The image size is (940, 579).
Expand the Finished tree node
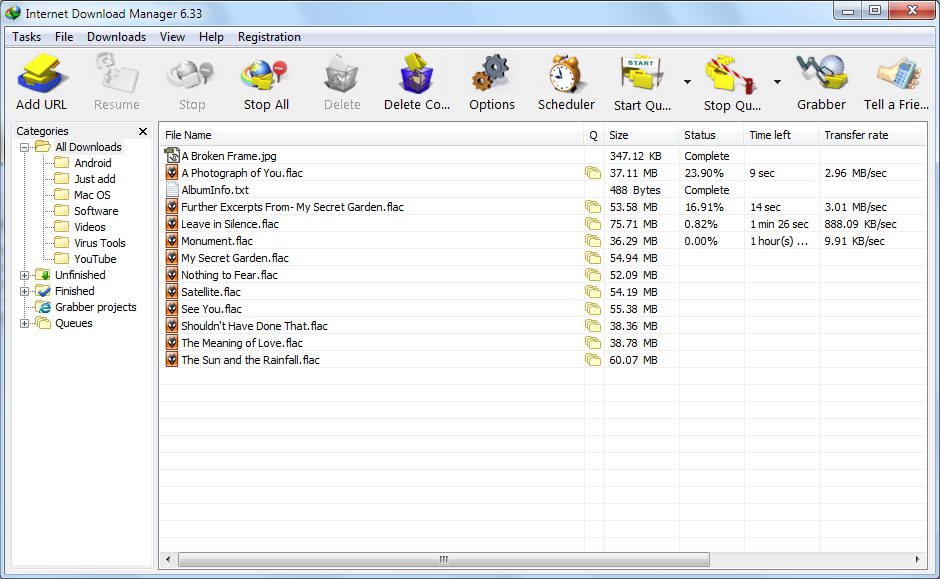(25, 291)
